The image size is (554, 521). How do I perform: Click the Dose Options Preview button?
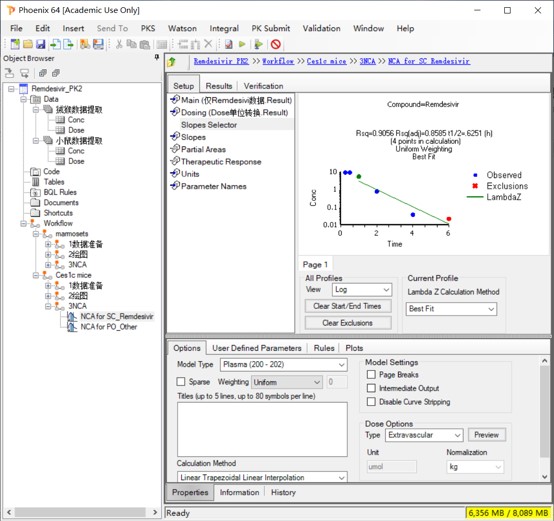click(x=487, y=435)
